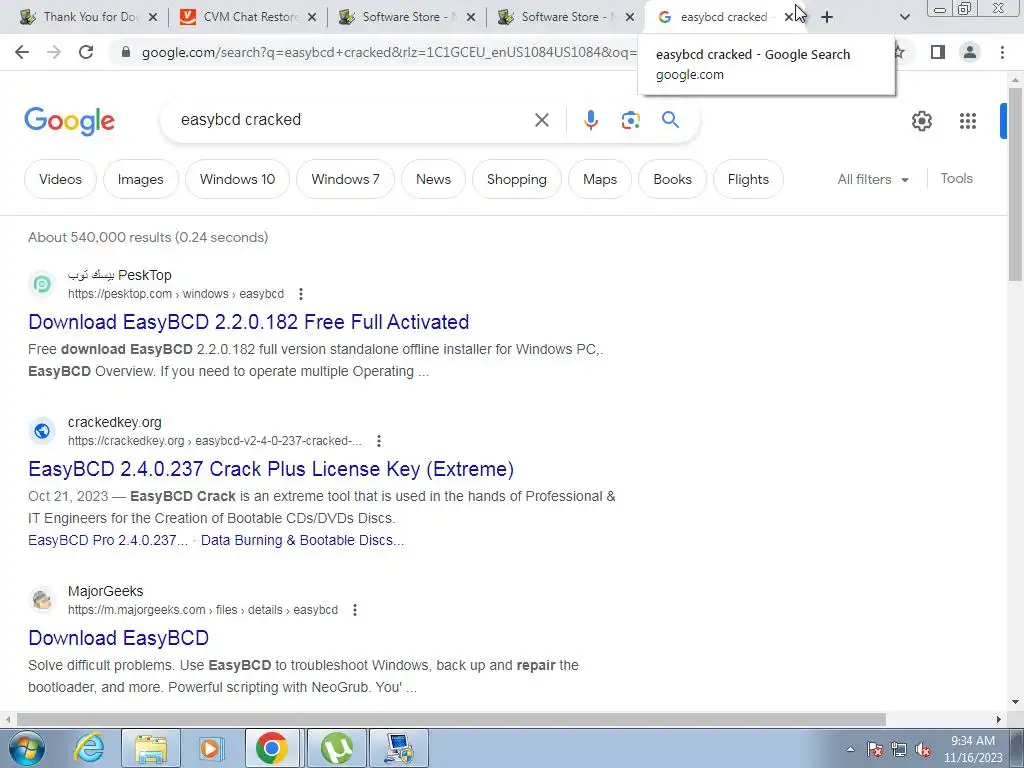Viewport: 1024px width, 768px height.
Task: Search by image with Google Lens
Action: tap(630, 120)
